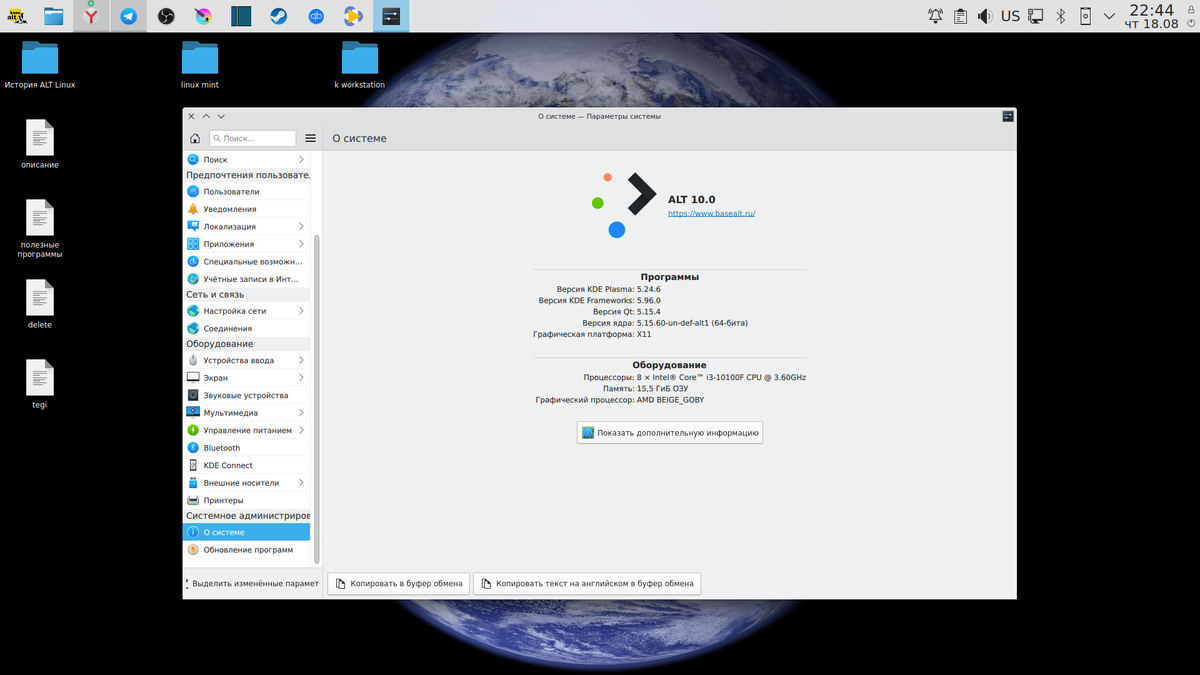Open the linux mint desktop folder
This screenshot has width=1200, height=675.
(200, 65)
